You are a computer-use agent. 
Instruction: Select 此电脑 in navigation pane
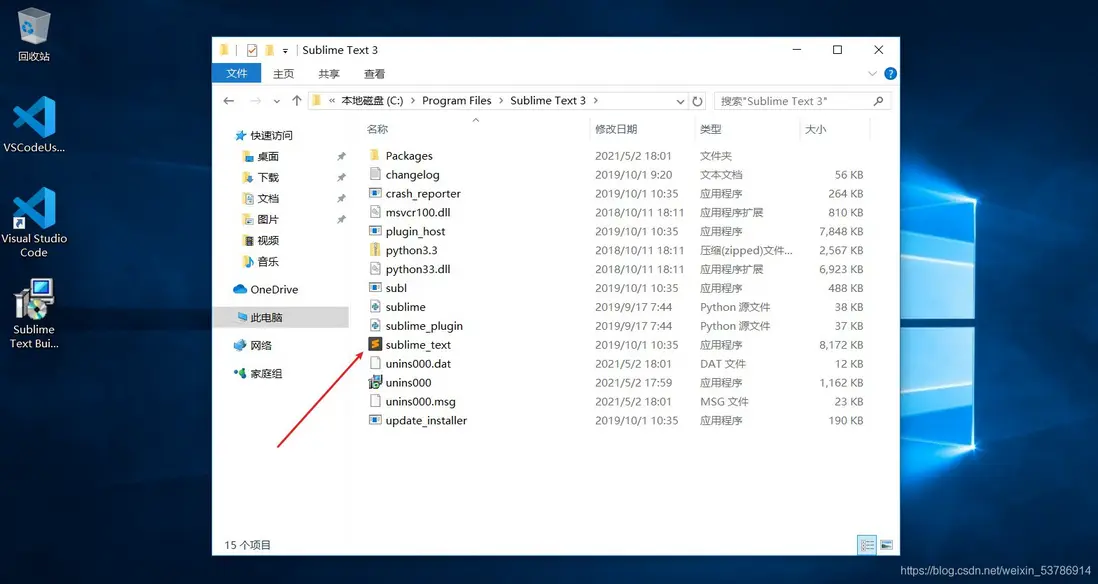point(266,317)
